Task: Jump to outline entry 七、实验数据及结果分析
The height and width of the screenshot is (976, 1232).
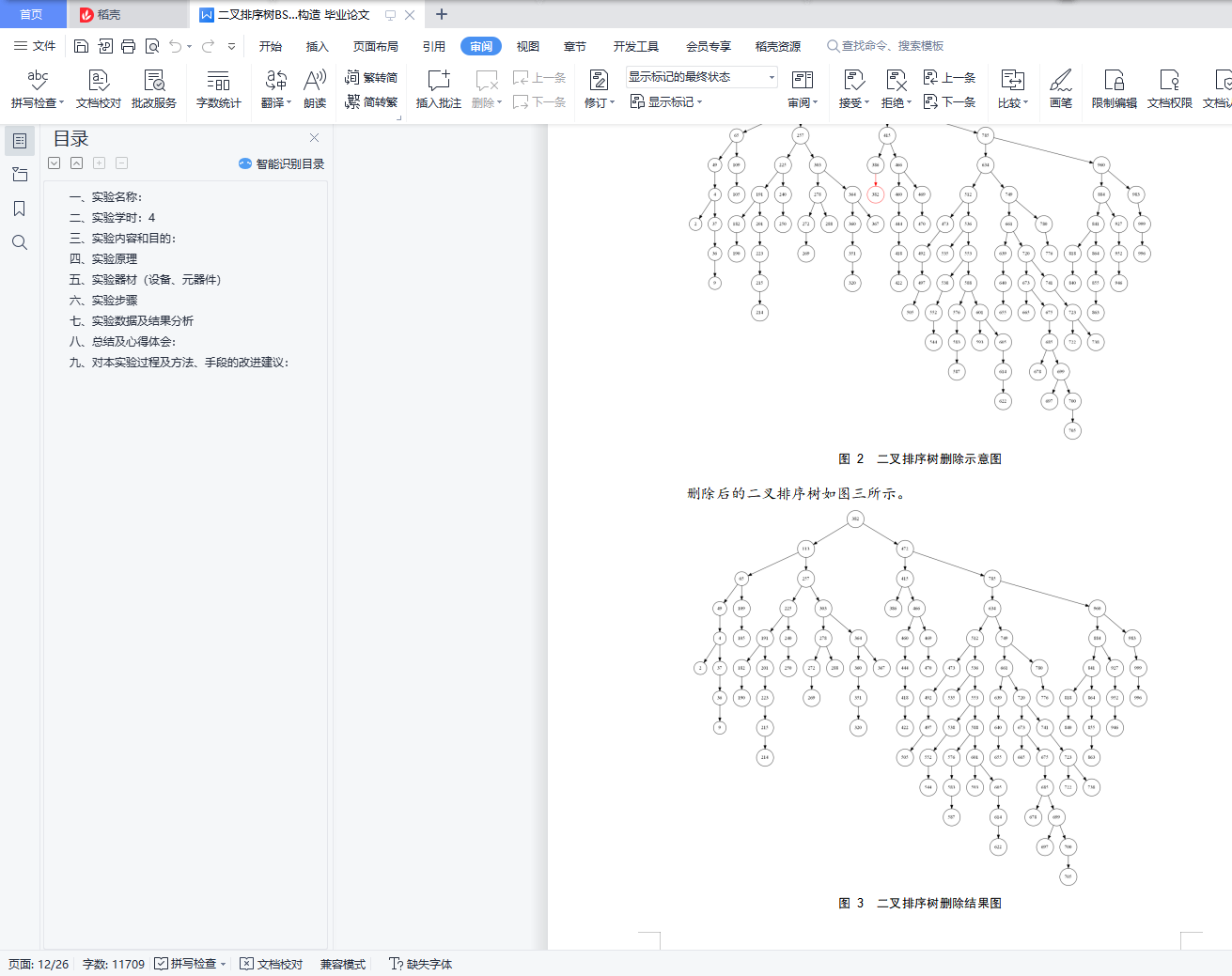Action: (132, 321)
